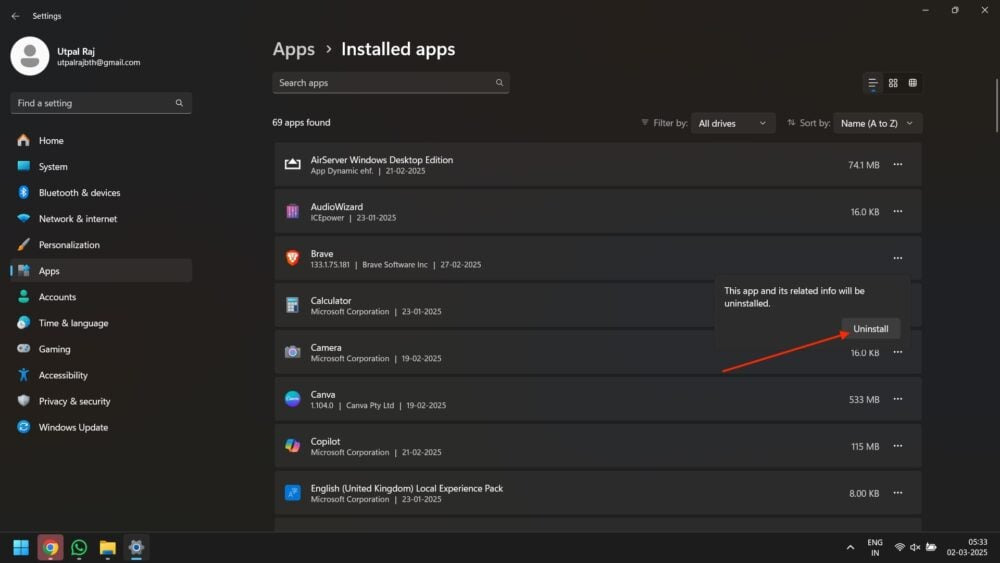
Task: Click the window vertical scrollbar
Action: [x=996, y=105]
